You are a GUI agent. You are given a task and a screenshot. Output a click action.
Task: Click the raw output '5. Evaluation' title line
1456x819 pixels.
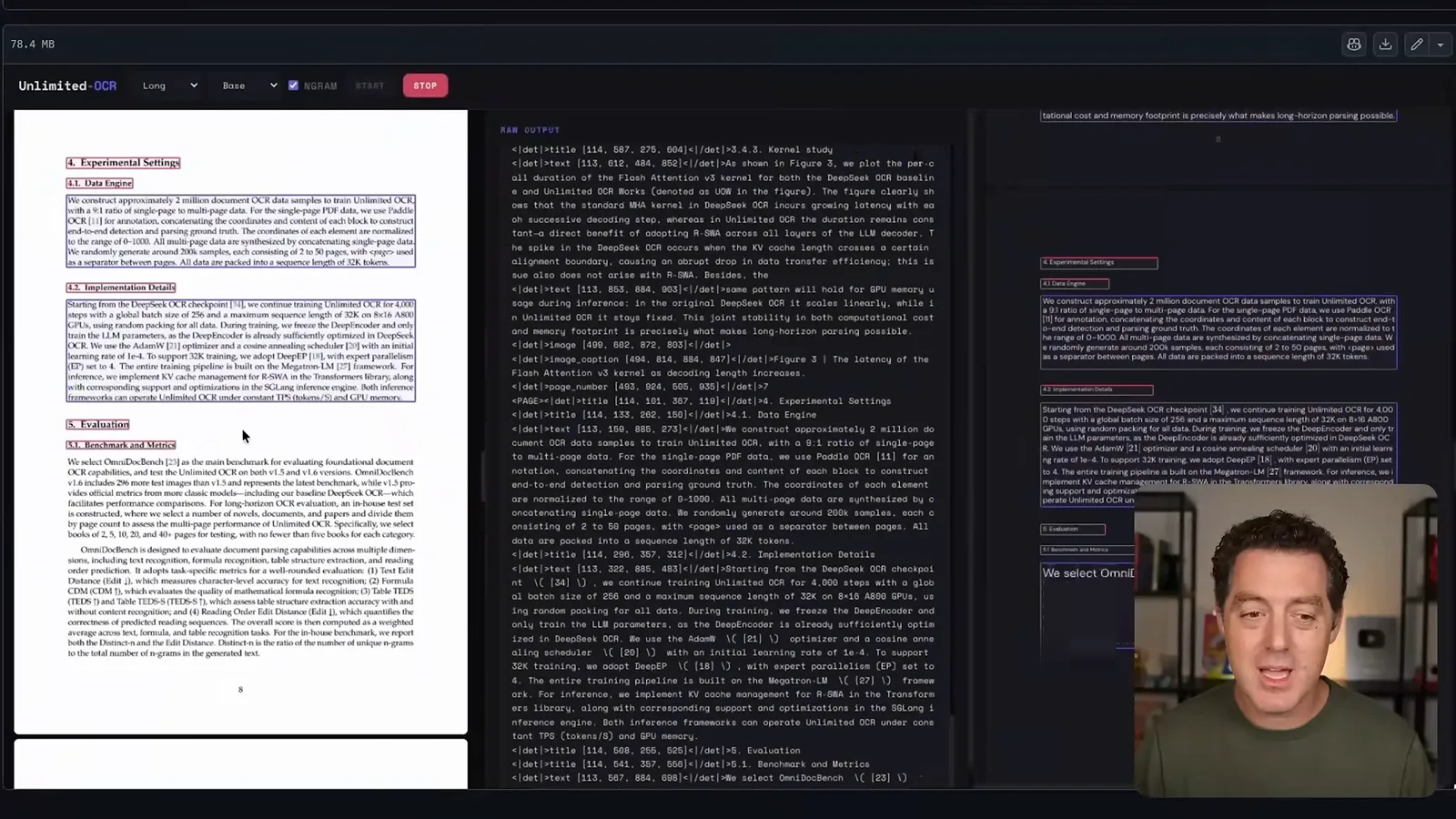[655, 751]
